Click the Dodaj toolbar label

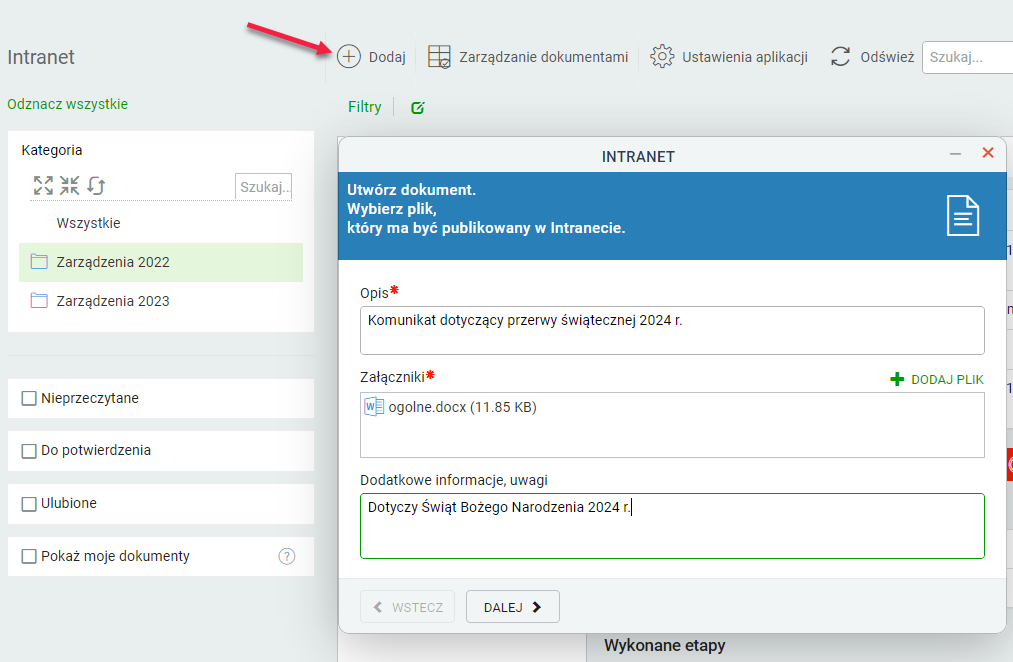click(x=387, y=57)
